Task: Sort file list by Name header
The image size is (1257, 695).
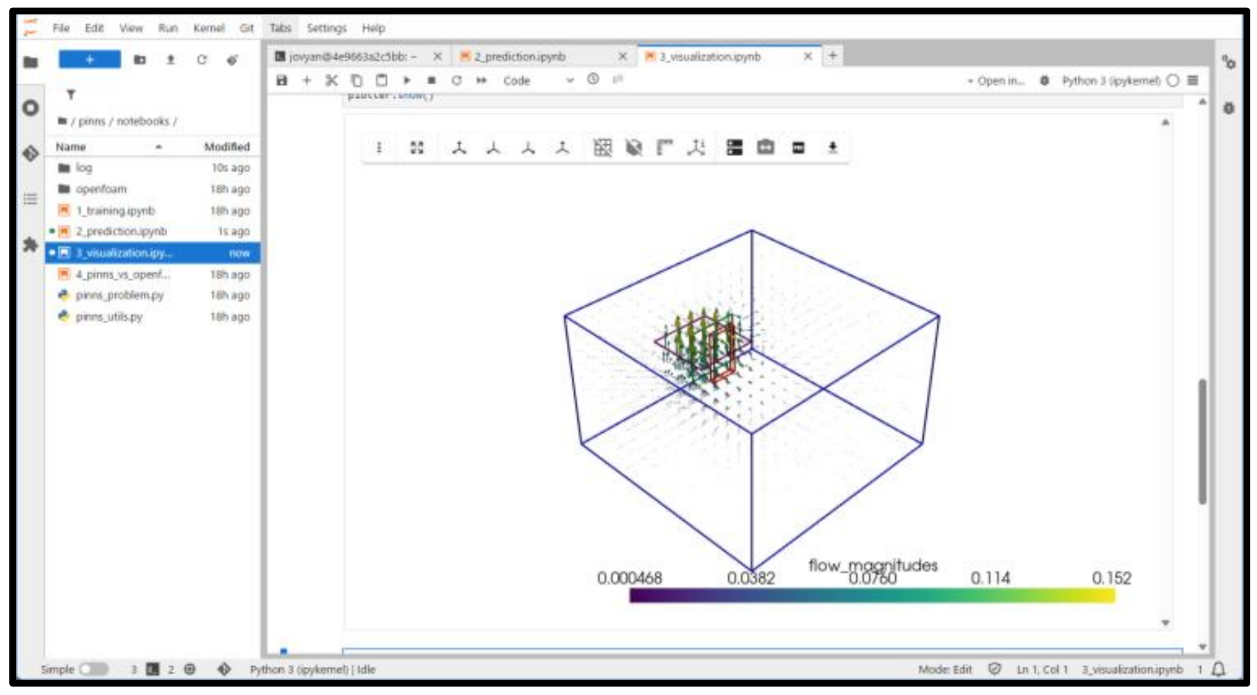Action: pyautogui.click(x=72, y=147)
